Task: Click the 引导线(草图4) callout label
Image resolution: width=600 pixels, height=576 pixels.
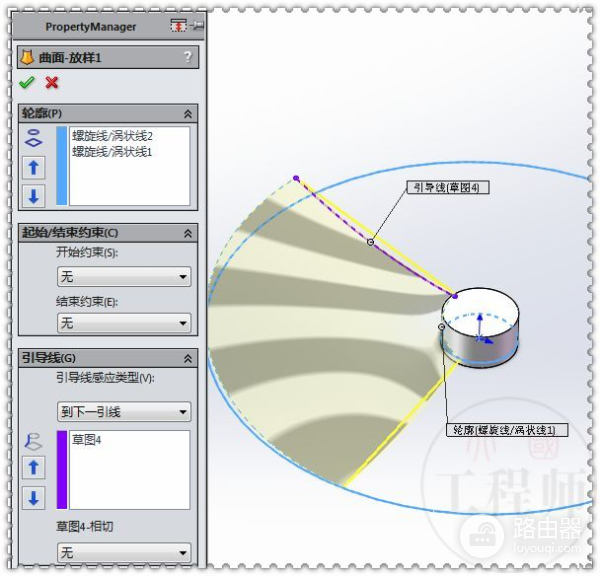Action: [x=447, y=187]
